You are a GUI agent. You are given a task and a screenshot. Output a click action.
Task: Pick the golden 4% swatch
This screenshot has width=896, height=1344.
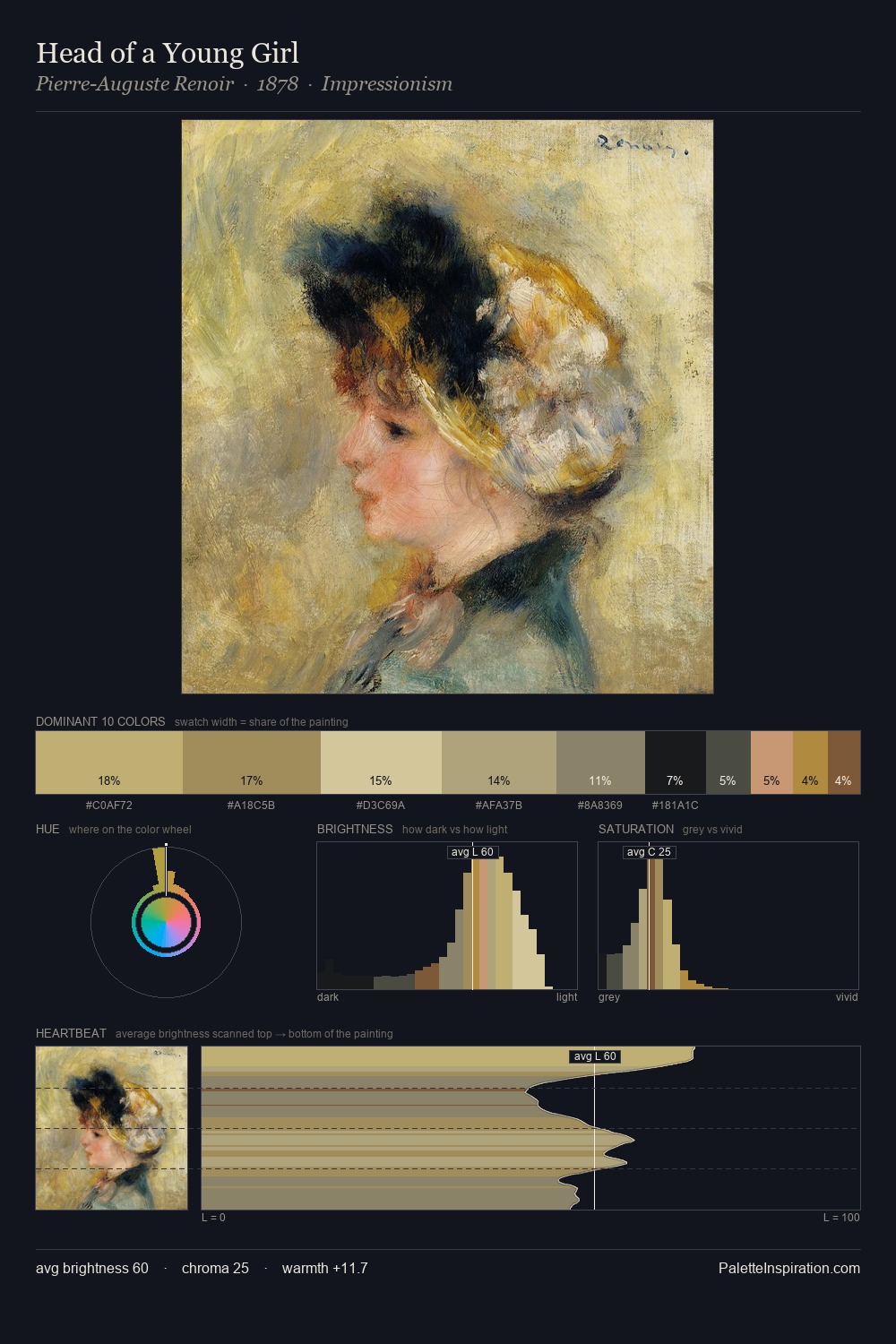point(810,762)
